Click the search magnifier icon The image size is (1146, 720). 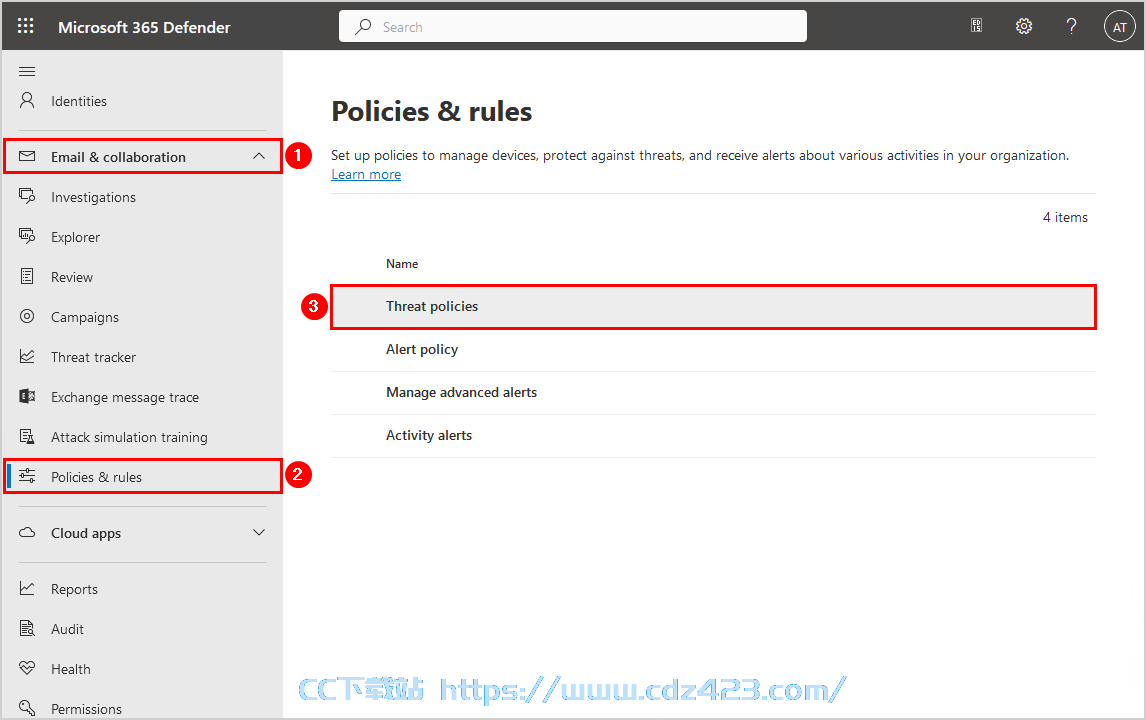(x=363, y=27)
